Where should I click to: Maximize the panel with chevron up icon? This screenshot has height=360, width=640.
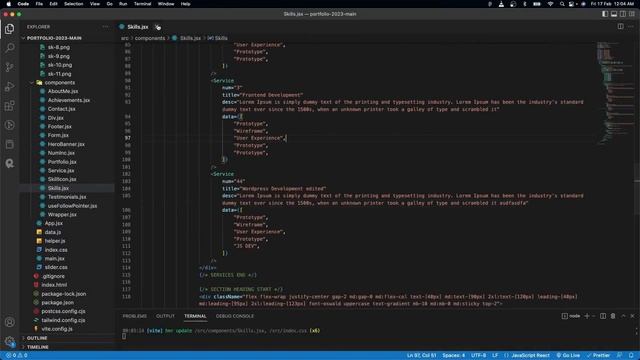[x=623, y=316]
